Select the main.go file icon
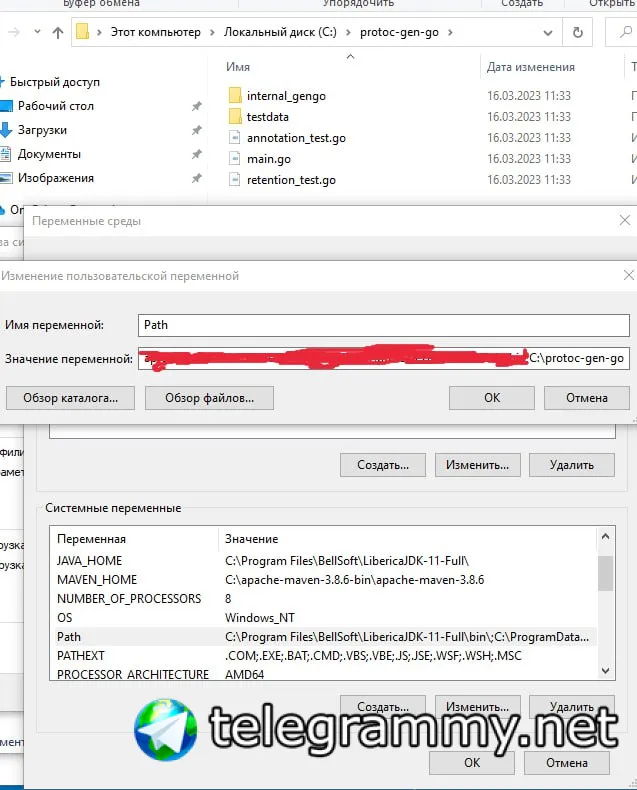Screen dimensions: 637x790 pos(234,159)
